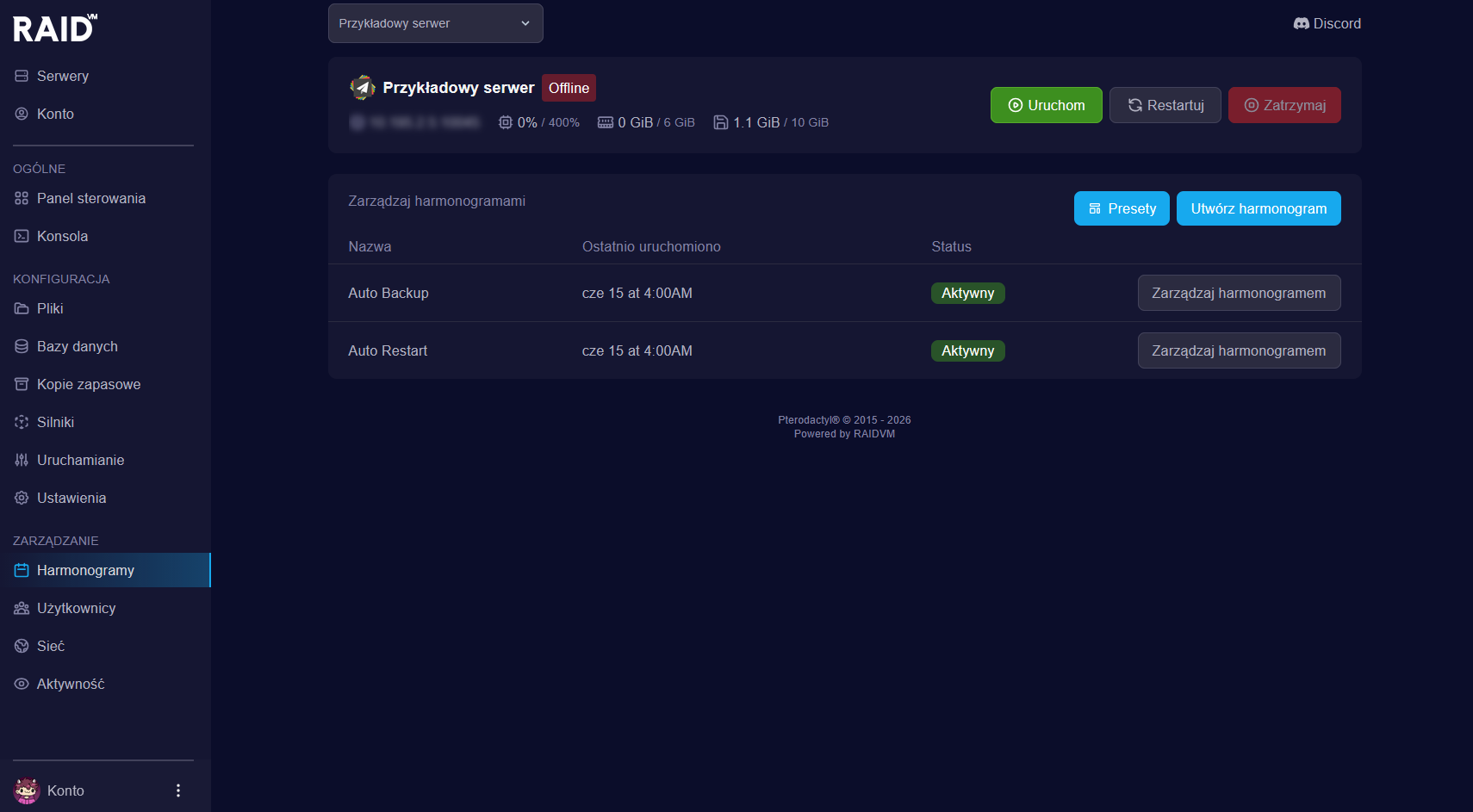Click the CPU usage icon

tap(506, 122)
